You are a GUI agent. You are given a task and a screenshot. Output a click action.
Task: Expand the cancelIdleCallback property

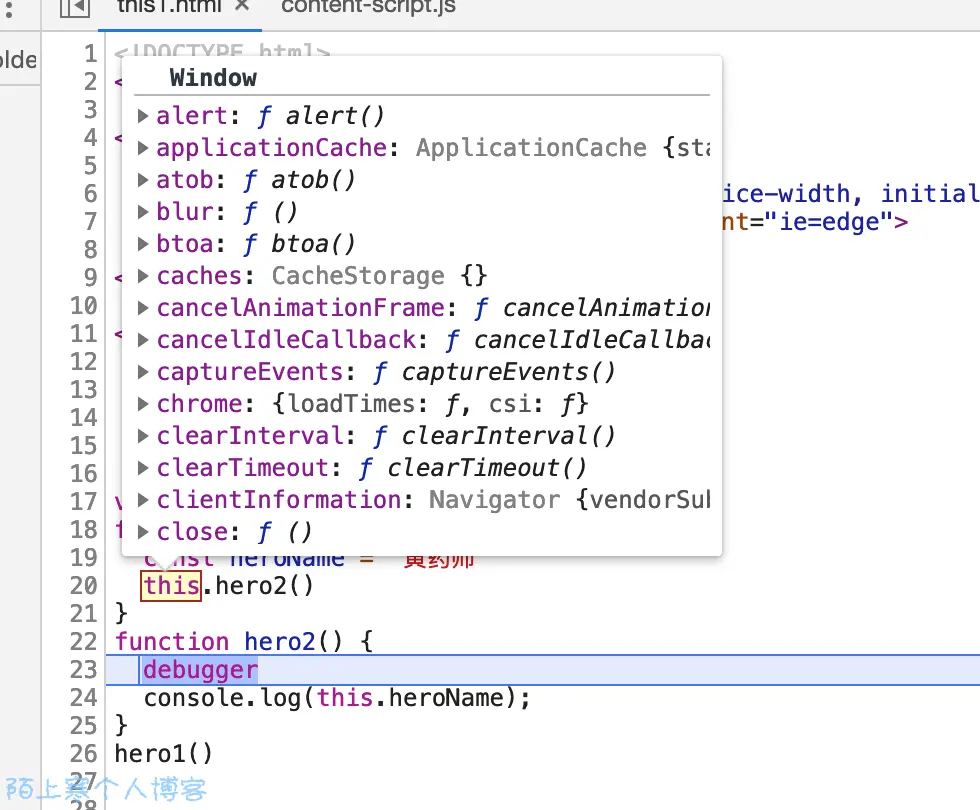click(x=143, y=339)
